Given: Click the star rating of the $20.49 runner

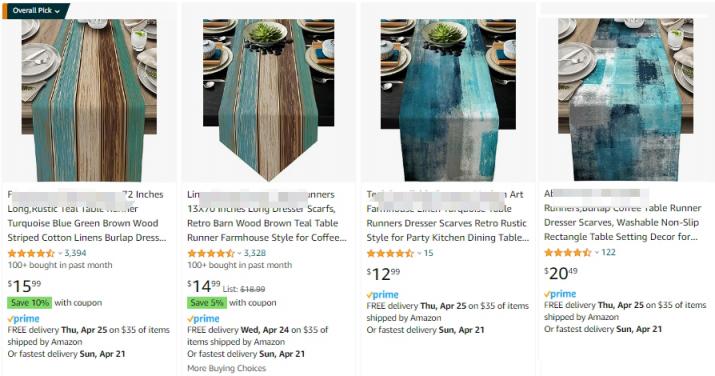Looking at the screenshot, I should [x=567, y=252].
